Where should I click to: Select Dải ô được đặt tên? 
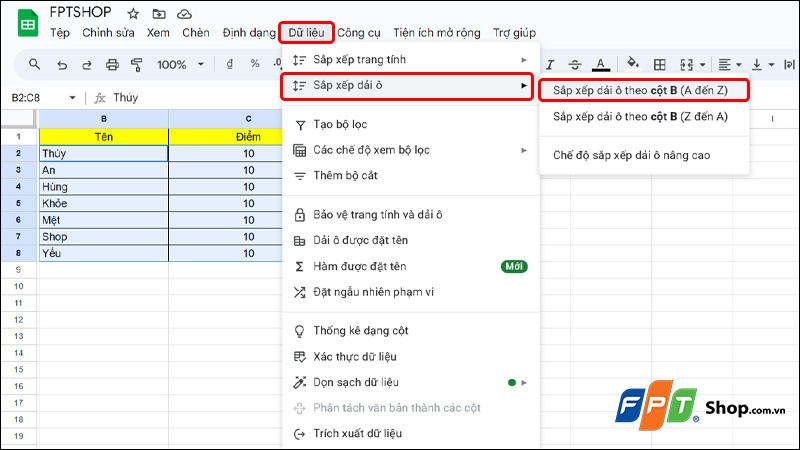point(410,240)
